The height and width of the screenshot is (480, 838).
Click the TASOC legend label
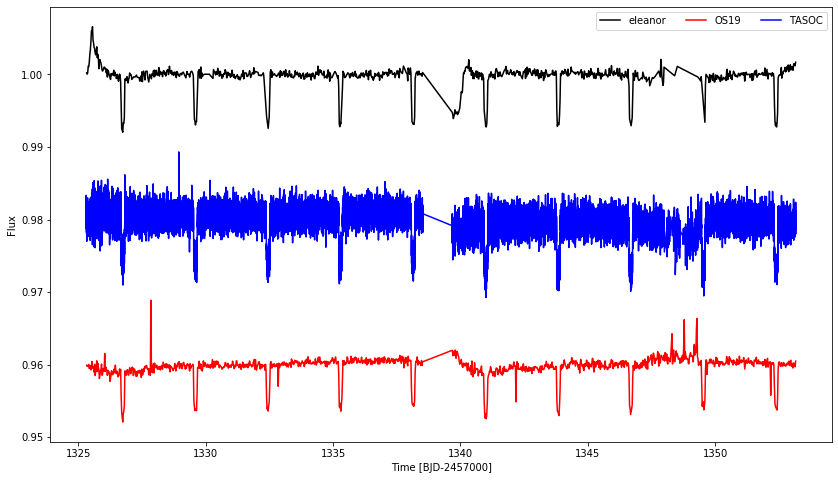pos(806,21)
